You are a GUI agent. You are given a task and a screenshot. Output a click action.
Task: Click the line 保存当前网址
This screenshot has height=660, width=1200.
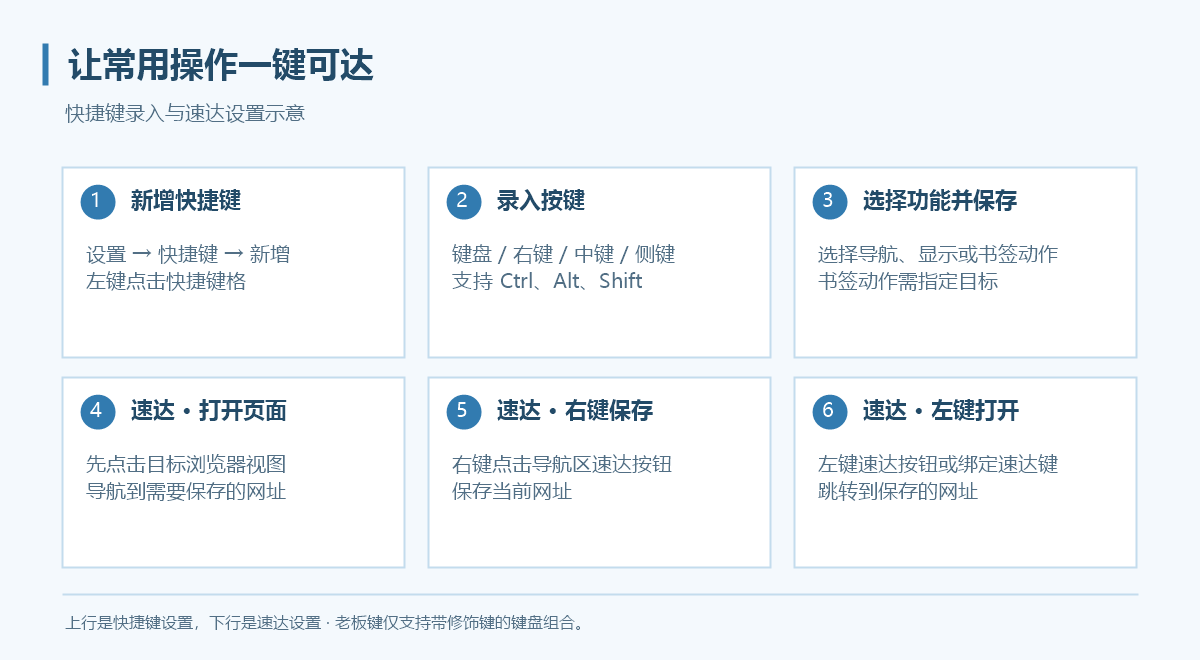point(512,491)
